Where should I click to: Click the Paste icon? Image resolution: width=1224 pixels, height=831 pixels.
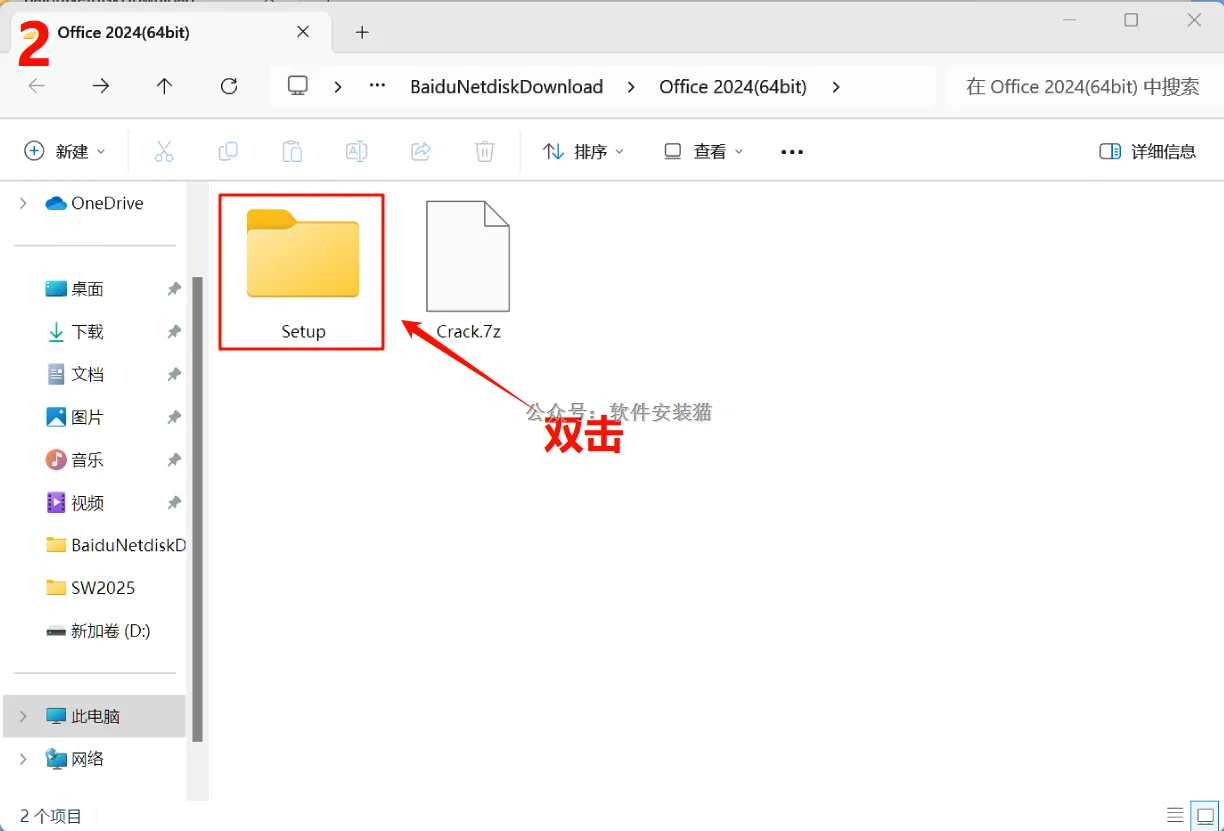pos(292,151)
